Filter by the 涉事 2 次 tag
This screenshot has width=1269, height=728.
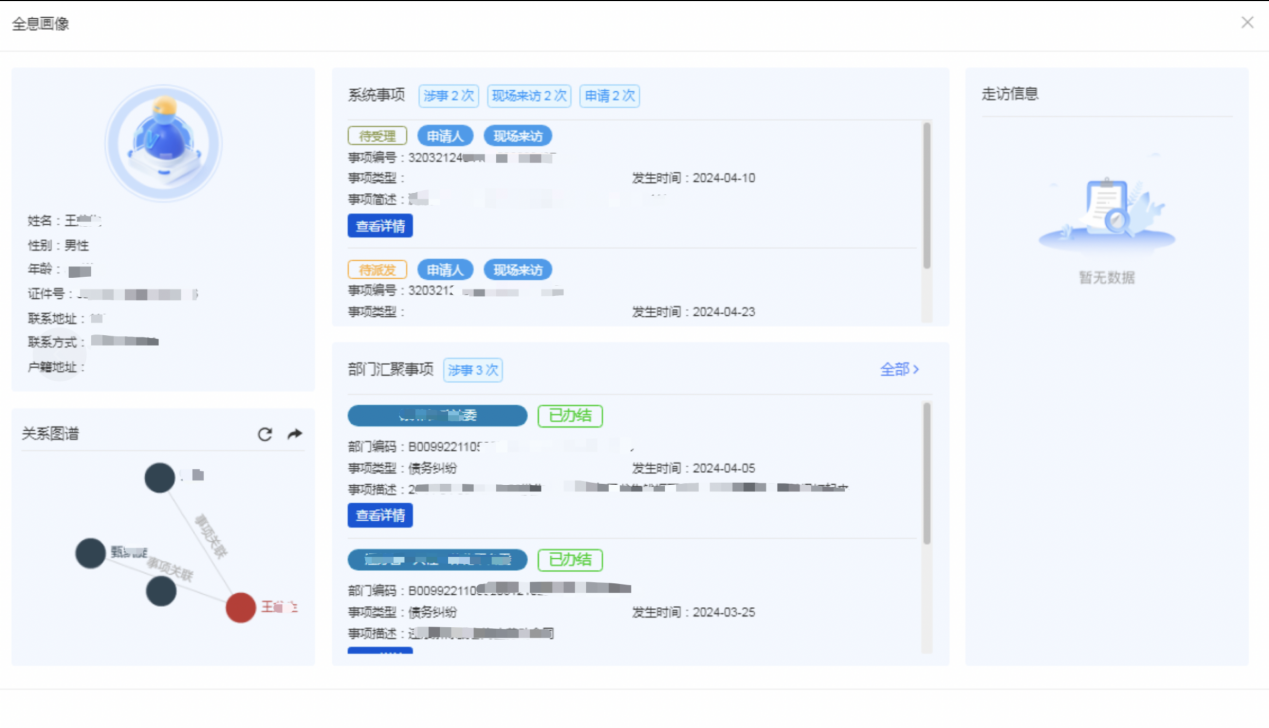[449, 96]
